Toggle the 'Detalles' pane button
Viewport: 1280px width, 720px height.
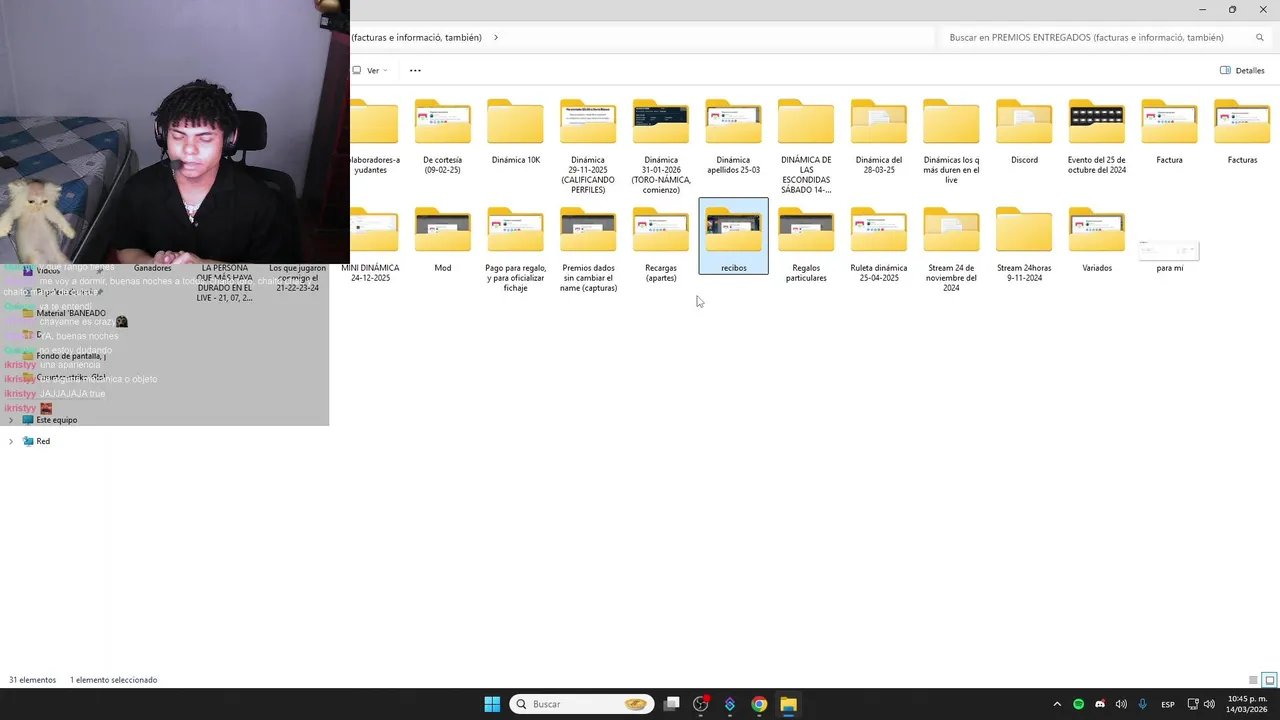pyautogui.click(x=1242, y=70)
